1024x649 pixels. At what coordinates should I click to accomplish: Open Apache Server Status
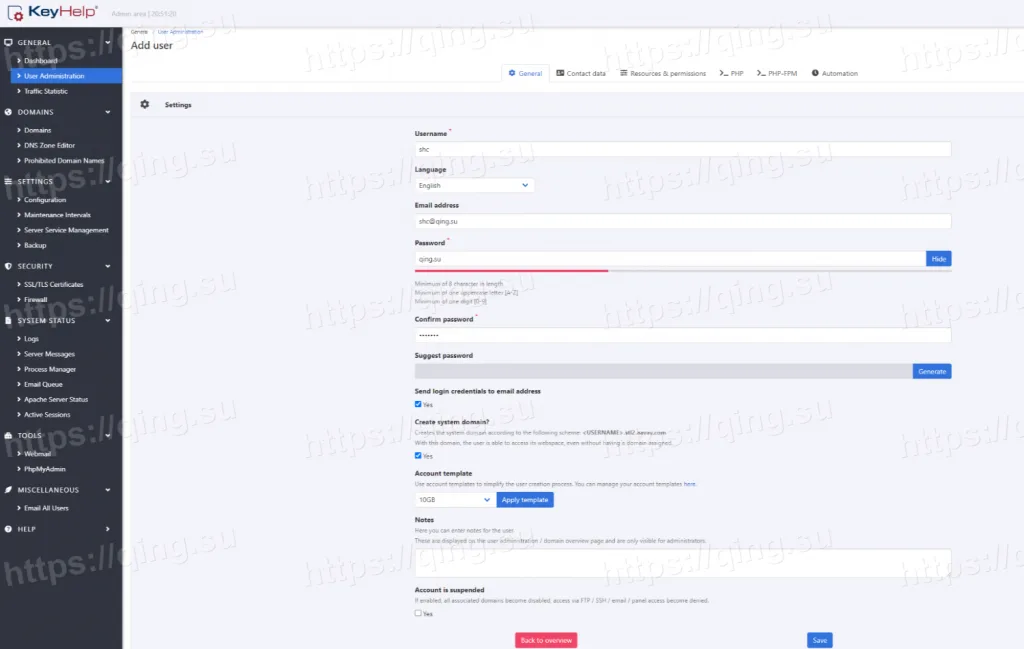(56, 400)
